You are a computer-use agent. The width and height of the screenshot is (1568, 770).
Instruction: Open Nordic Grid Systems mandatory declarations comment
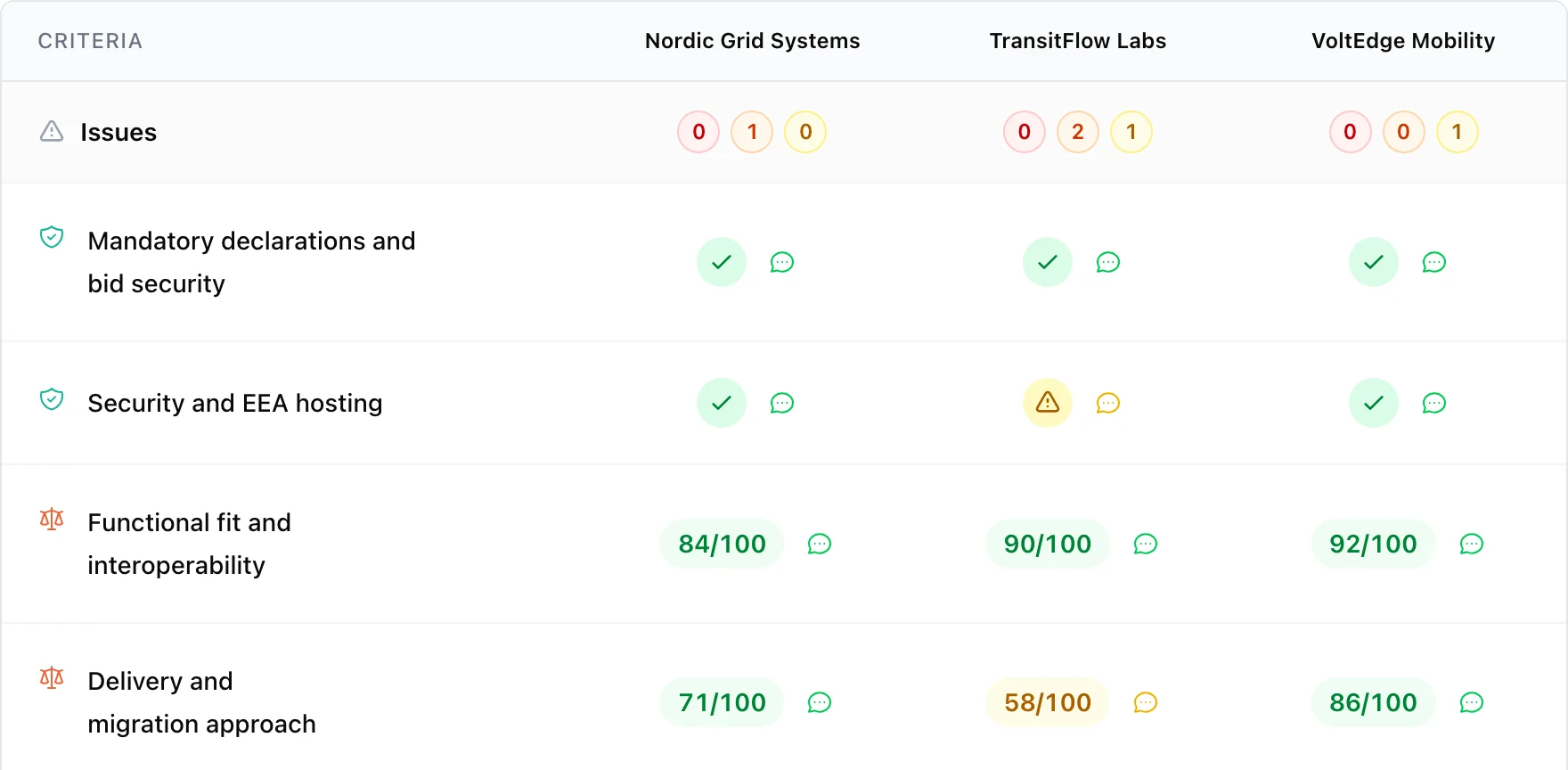pyautogui.click(x=782, y=262)
